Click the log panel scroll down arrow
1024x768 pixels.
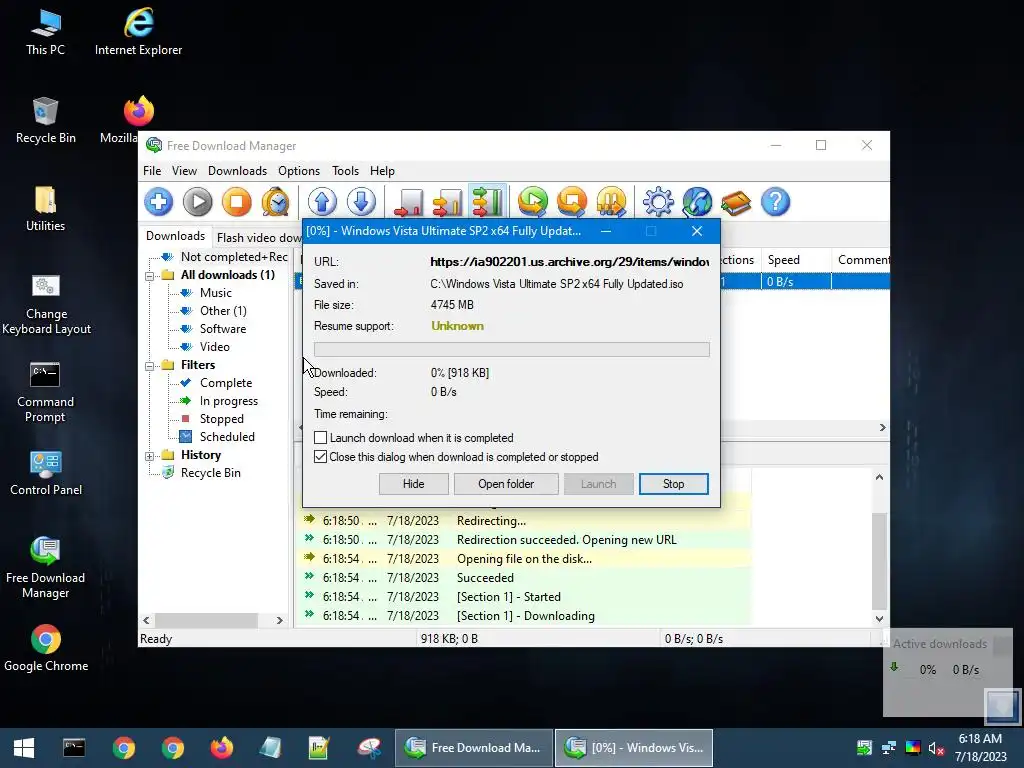click(x=879, y=618)
